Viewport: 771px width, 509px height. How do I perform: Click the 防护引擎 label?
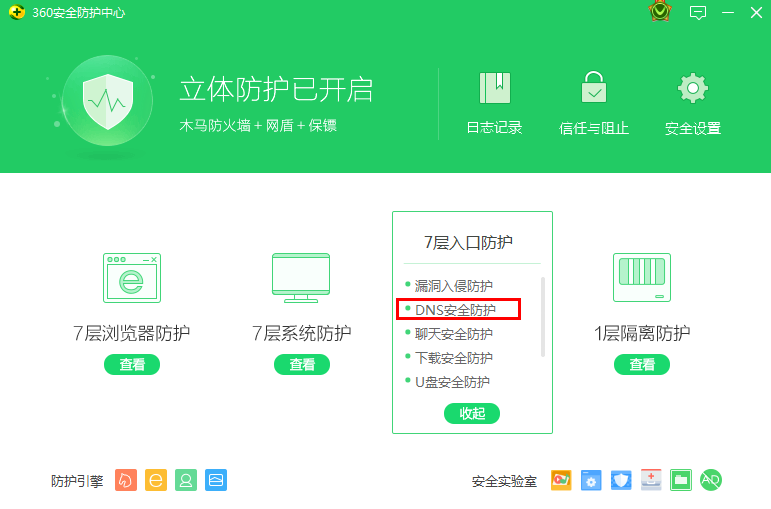tap(77, 480)
